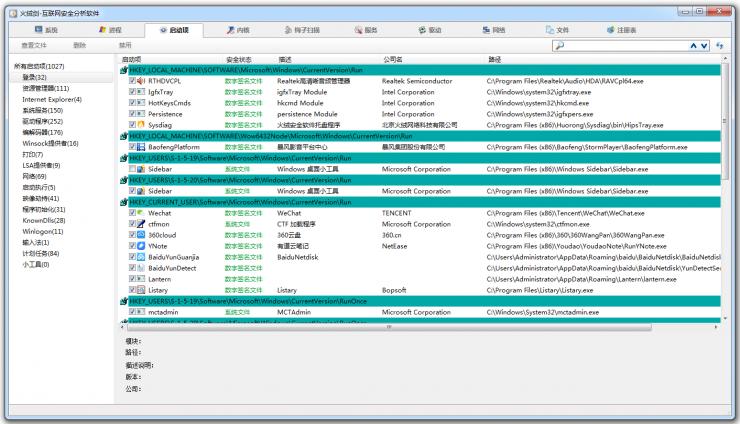Click the RTHDVCPL speaker icon
This screenshot has width=740, height=424.
pos(141,81)
